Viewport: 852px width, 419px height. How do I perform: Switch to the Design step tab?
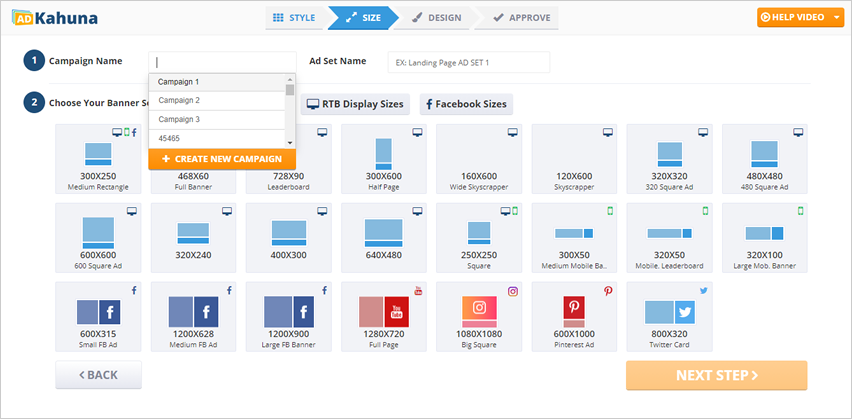click(x=437, y=17)
